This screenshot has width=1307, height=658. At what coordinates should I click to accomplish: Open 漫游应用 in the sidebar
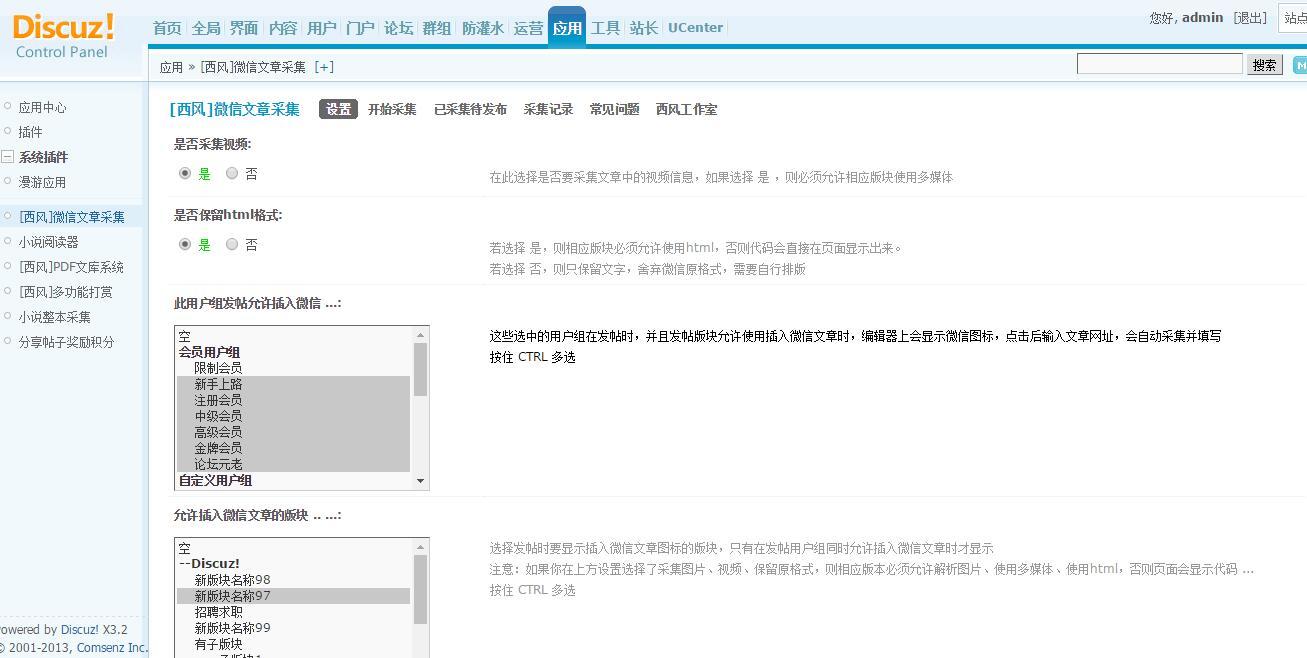point(42,182)
